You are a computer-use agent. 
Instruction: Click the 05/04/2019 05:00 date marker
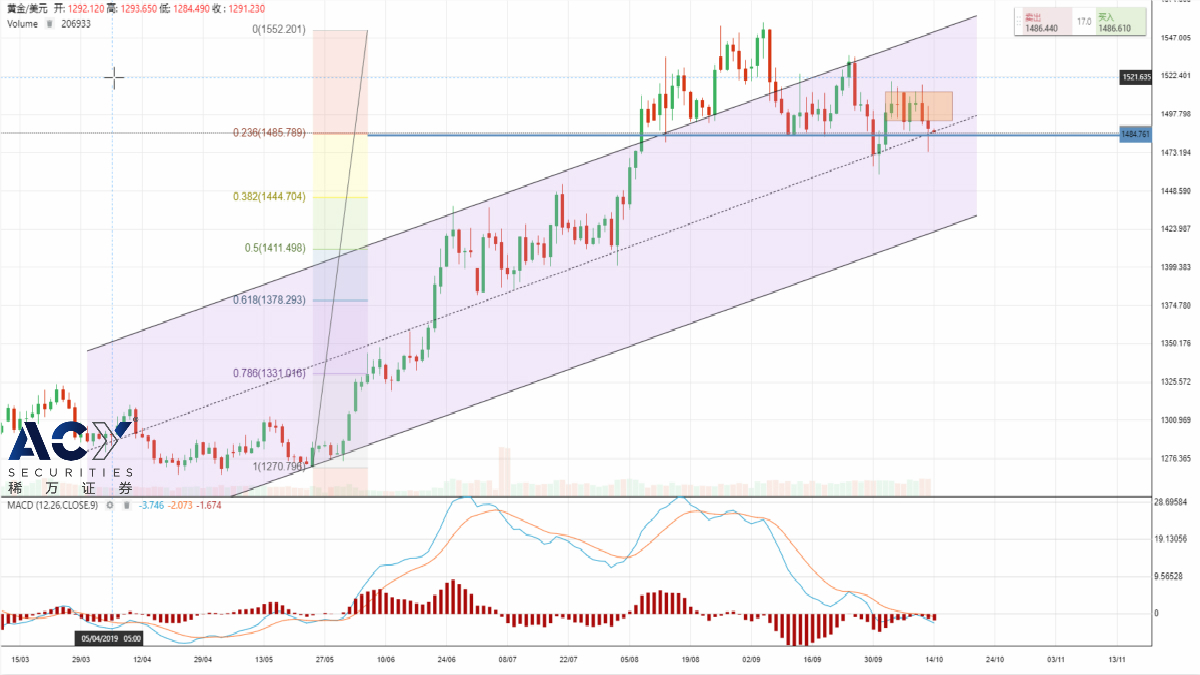[x=111, y=638]
